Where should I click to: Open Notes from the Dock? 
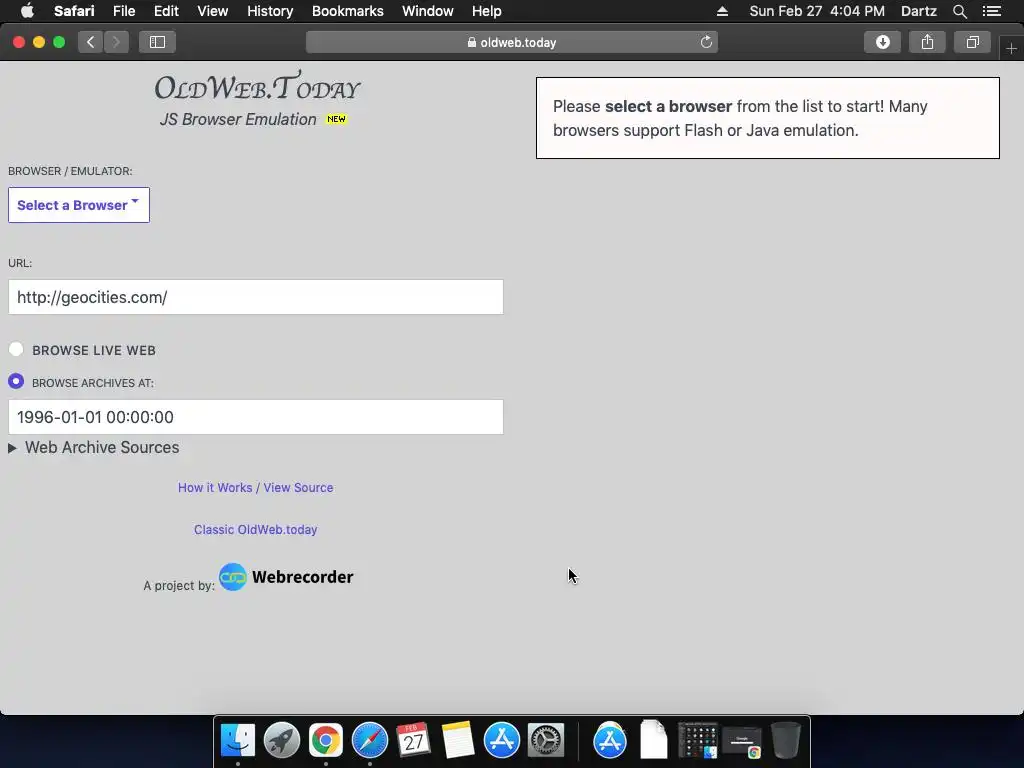click(x=457, y=741)
